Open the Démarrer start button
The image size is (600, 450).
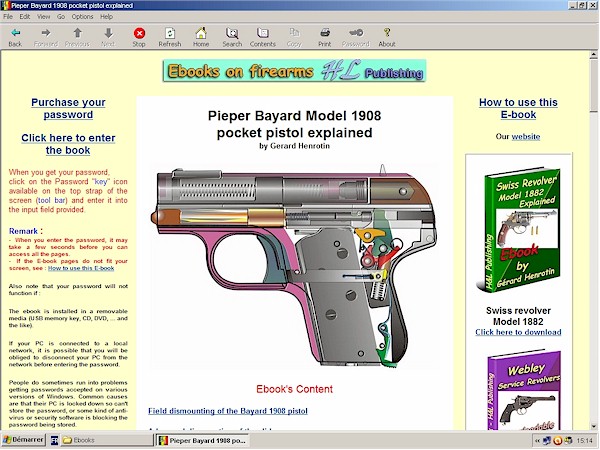coord(24,440)
